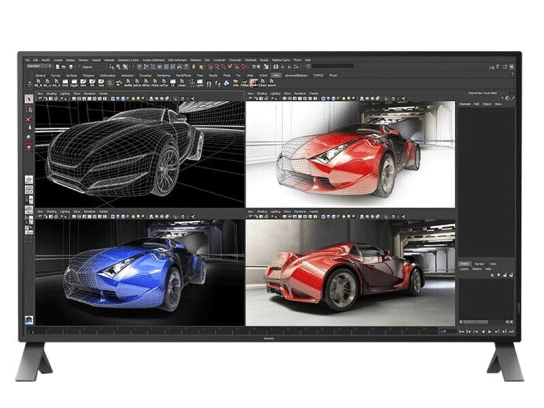Open the Animation menu set dropdown
This screenshot has height=408, width=544.
click(39, 66)
